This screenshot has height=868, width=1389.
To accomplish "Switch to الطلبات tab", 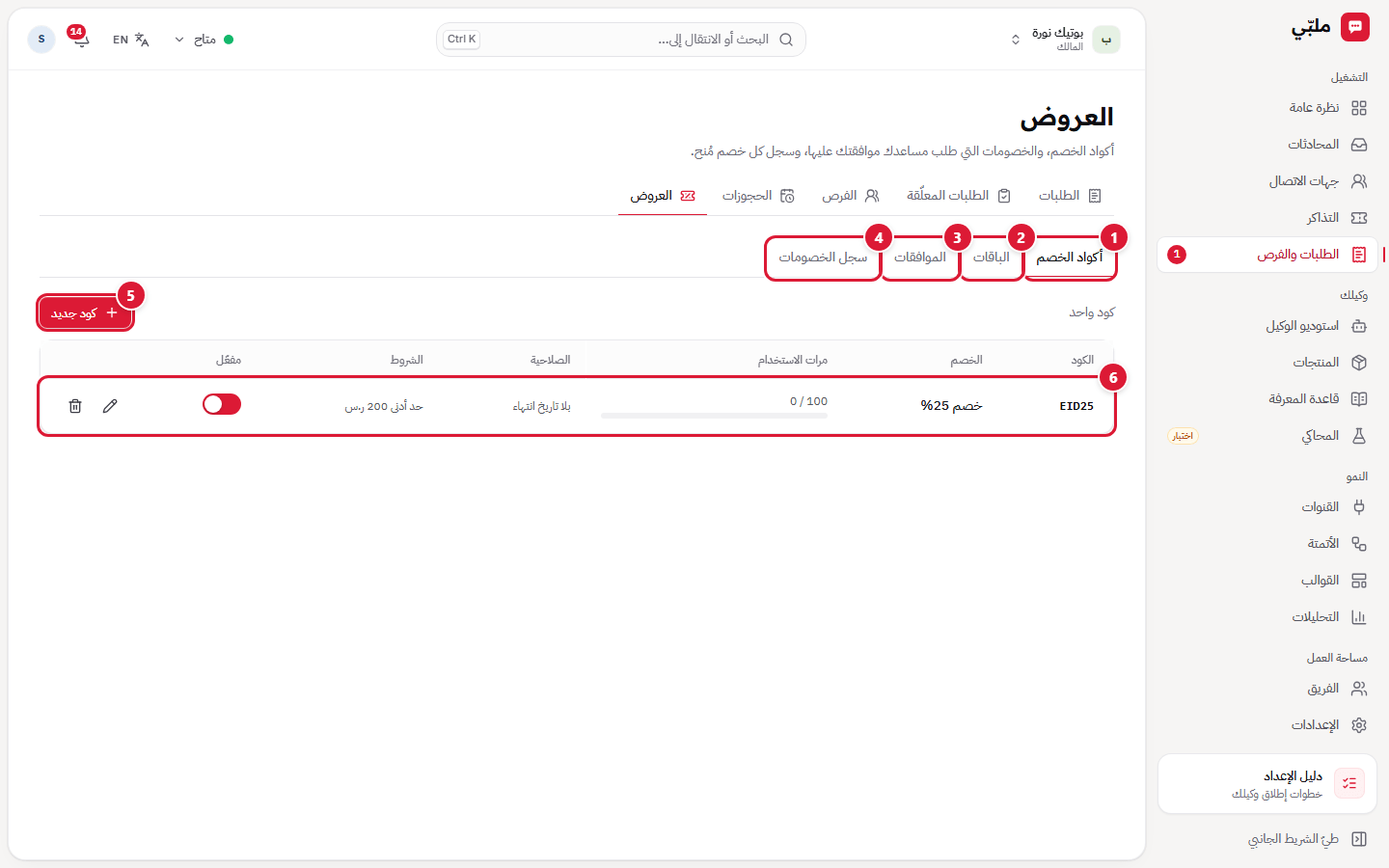I will tap(1070, 196).
